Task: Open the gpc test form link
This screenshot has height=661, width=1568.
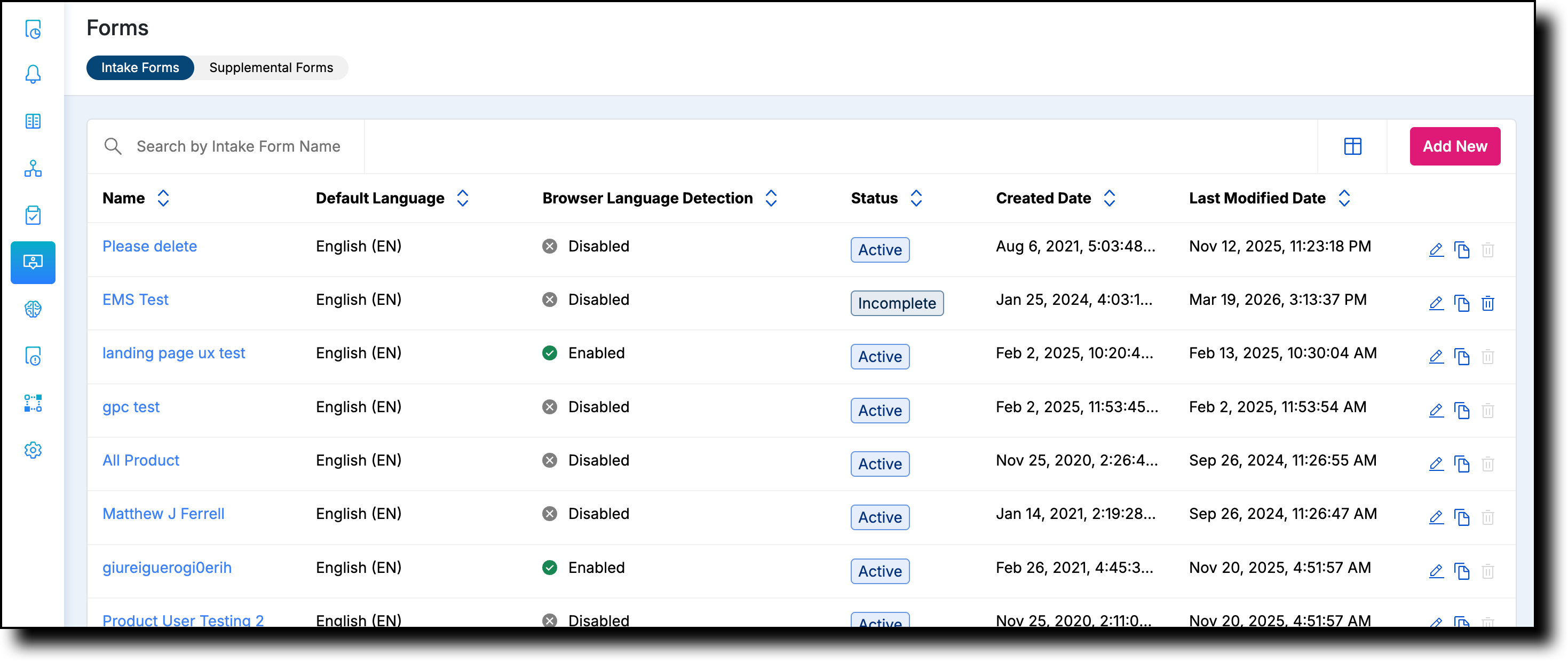Action: (131, 407)
